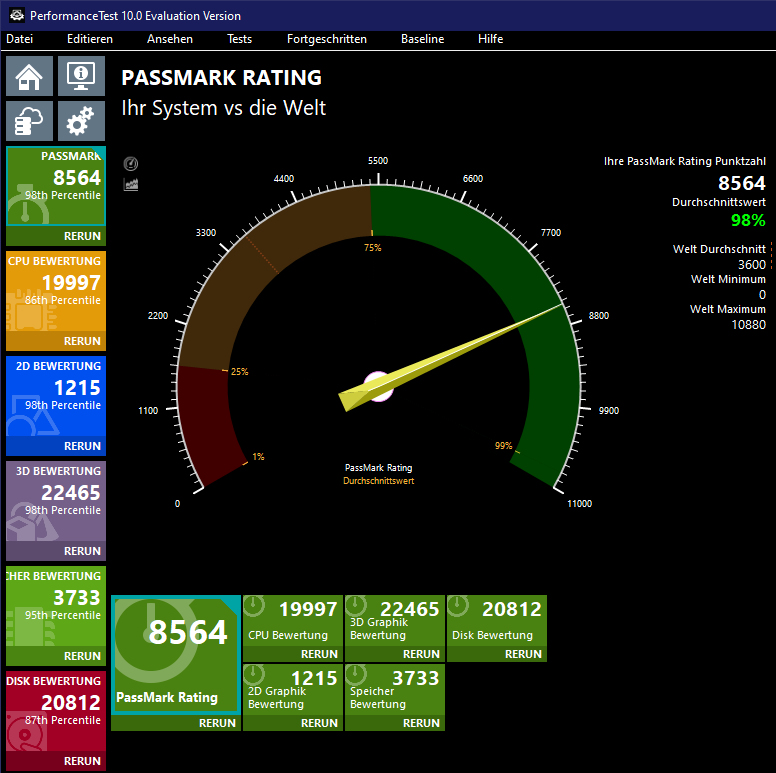Click RERUN on the bottom Speicher Bewertung tile
Screen dimensions: 776x773
(x=421, y=723)
